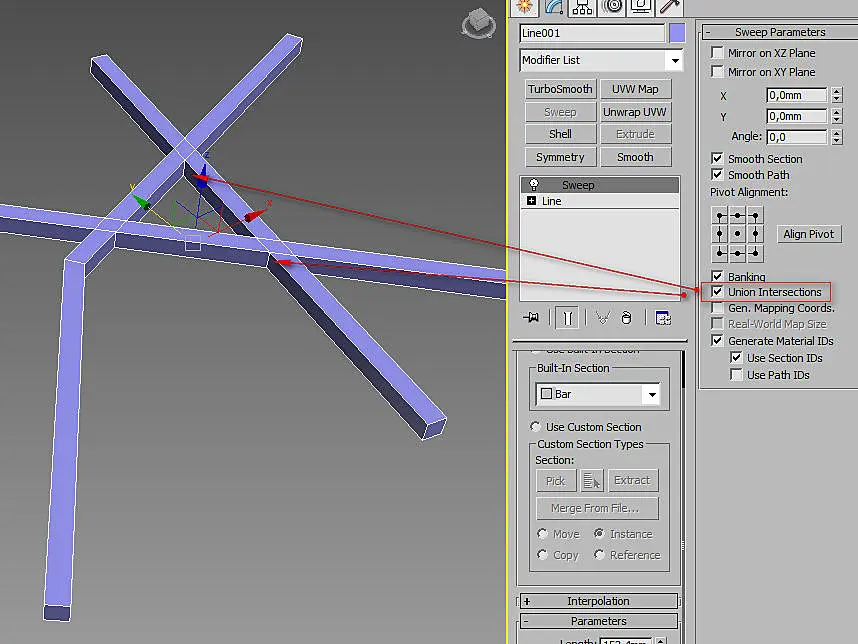Uncheck Smooth Section checkbox

coord(717,158)
